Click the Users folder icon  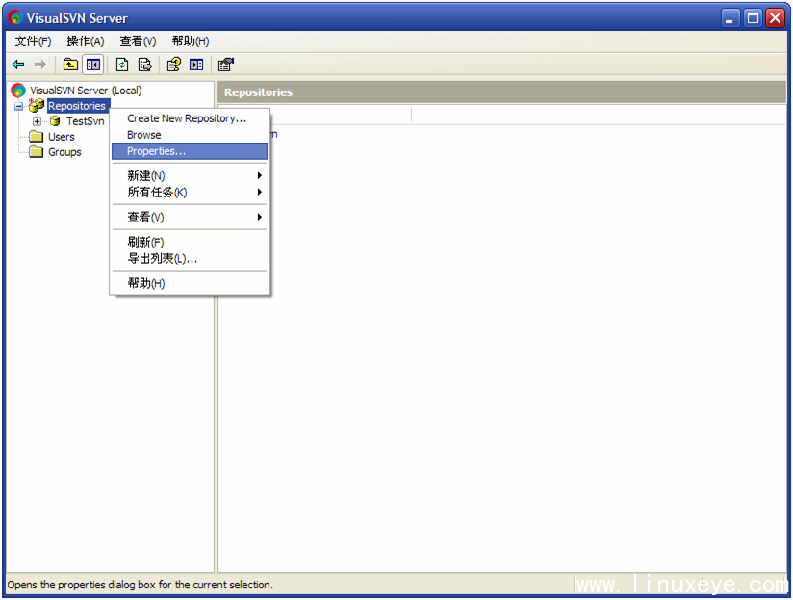pos(36,137)
